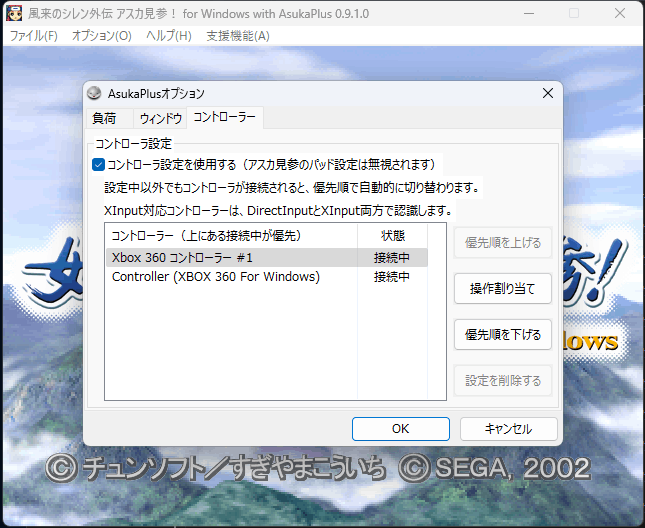The height and width of the screenshot is (528, 645).
Task: Open the ヘルプ(H) menu
Action: (169, 36)
